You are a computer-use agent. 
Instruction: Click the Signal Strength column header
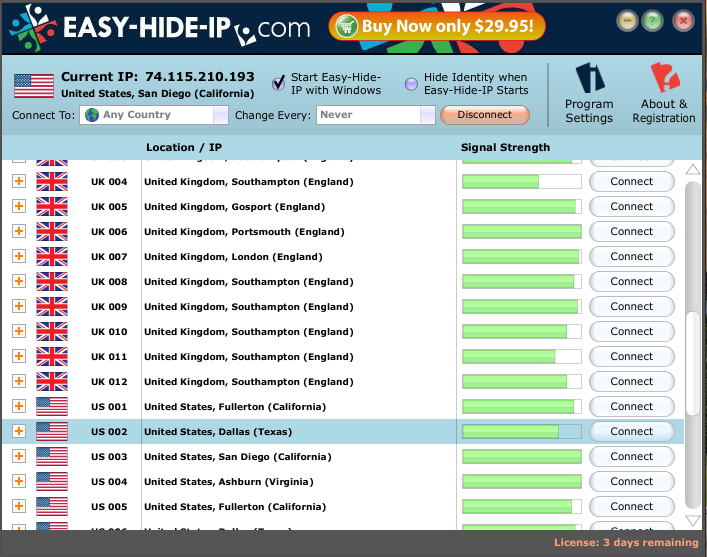pyautogui.click(x=505, y=147)
